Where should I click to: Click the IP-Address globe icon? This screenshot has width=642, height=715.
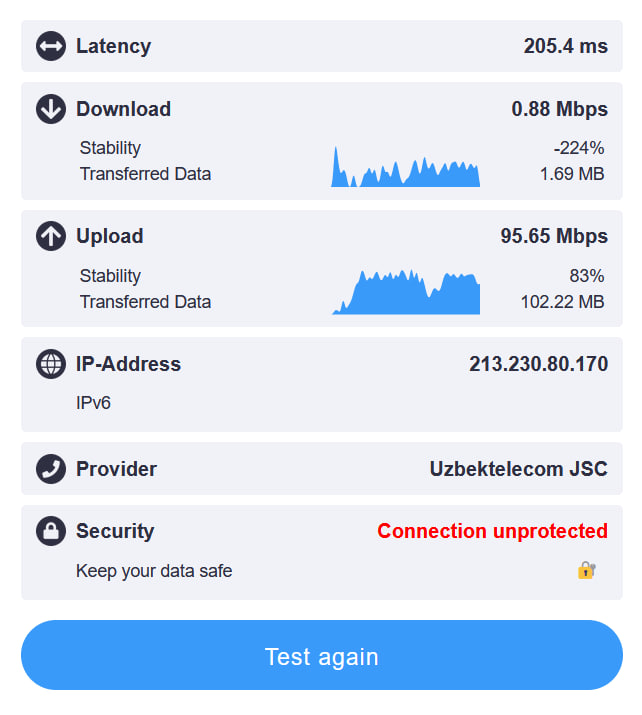51,364
